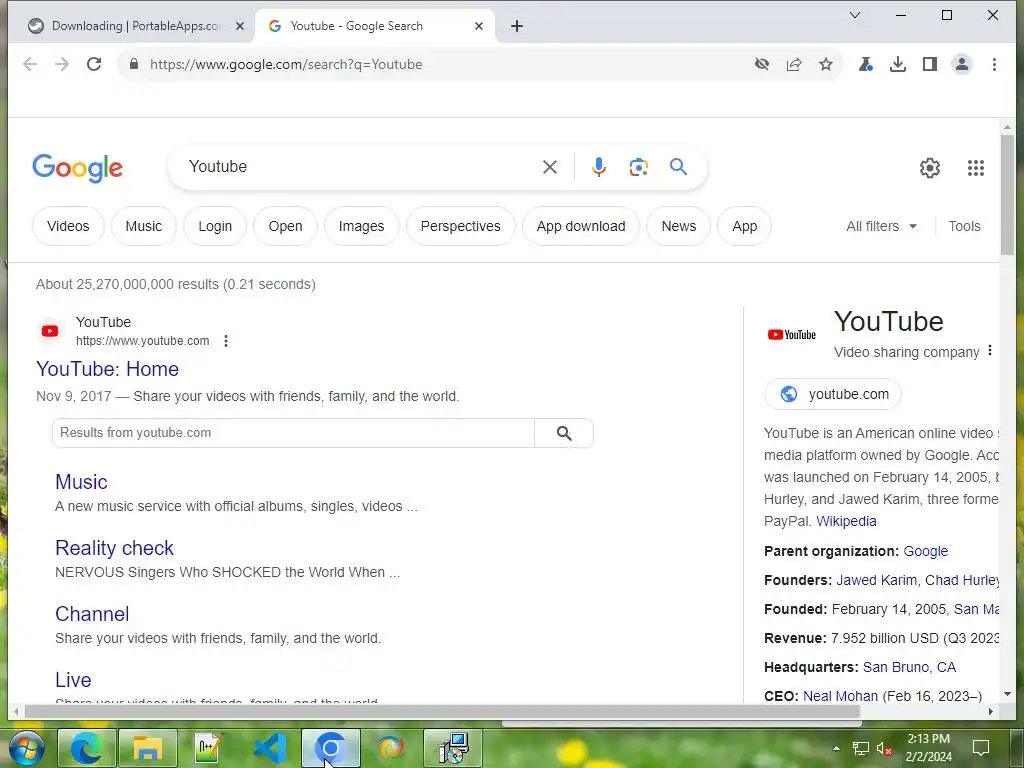Select the Perspectives filter
Image resolution: width=1024 pixels, height=768 pixels.
pyautogui.click(x=460, y=226)
